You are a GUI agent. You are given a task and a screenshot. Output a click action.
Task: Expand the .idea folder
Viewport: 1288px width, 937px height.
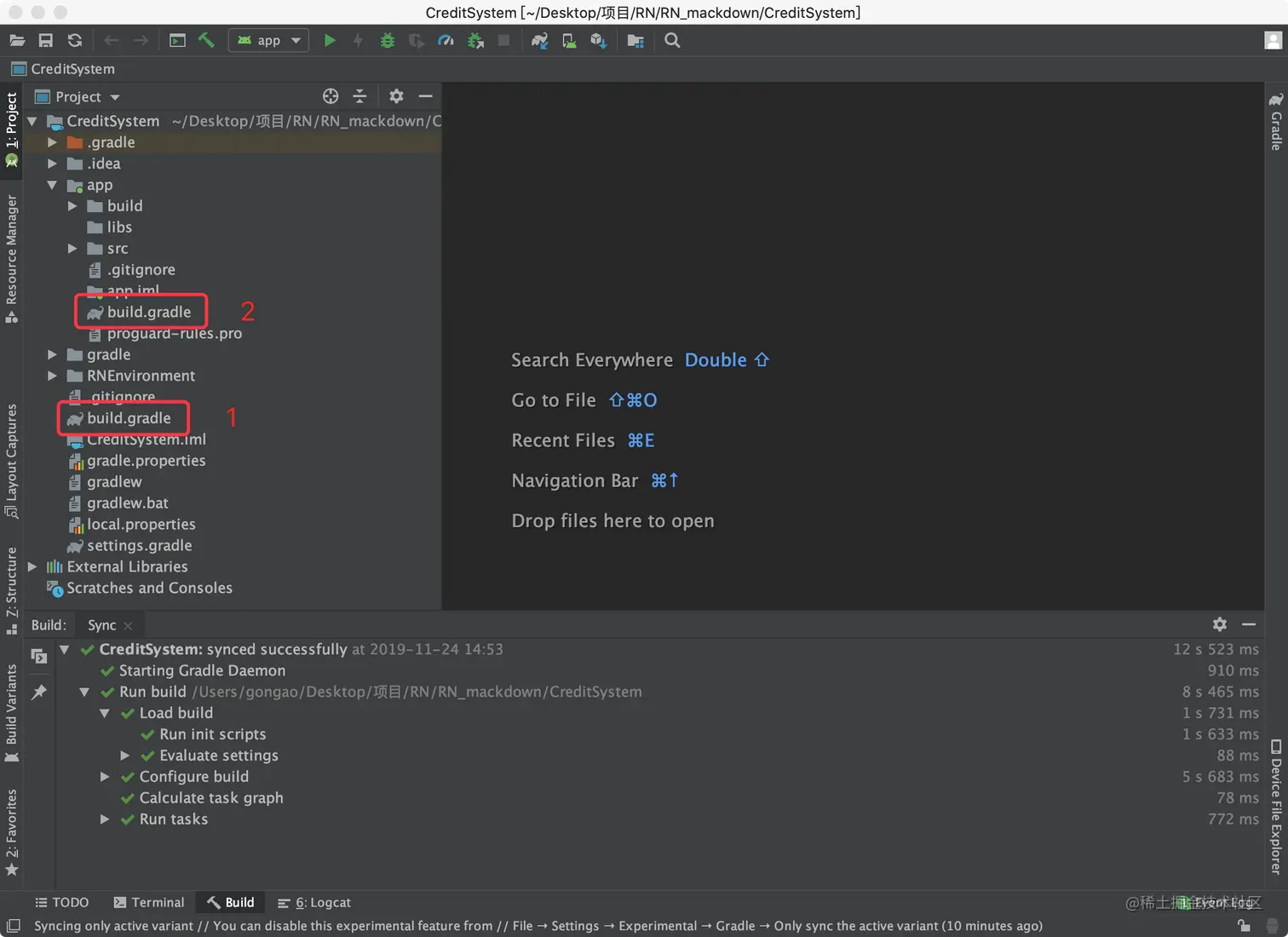coord(52,164)
